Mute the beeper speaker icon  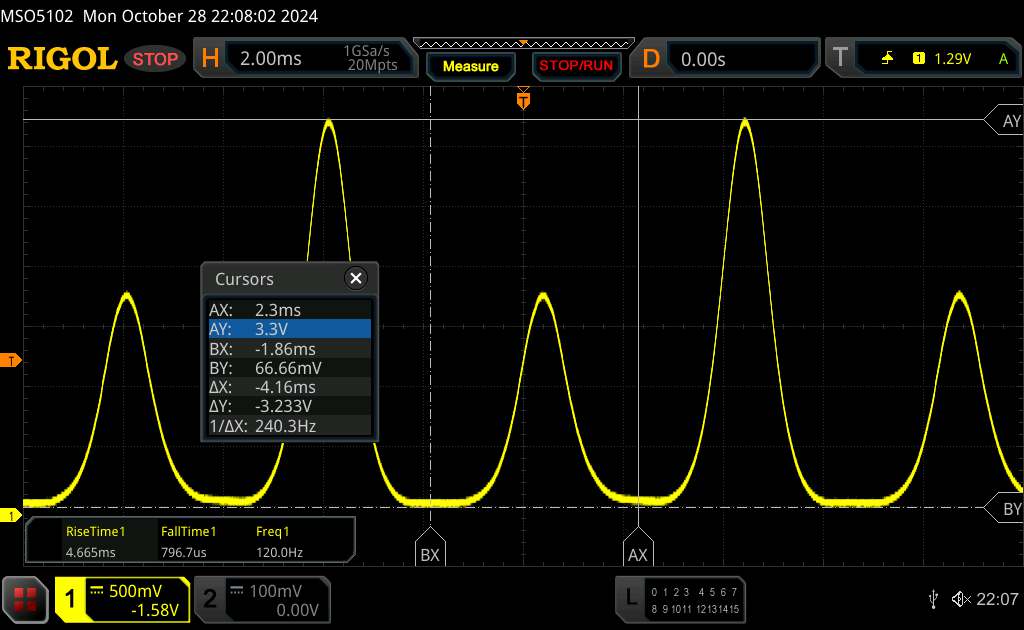coord(959,598)
